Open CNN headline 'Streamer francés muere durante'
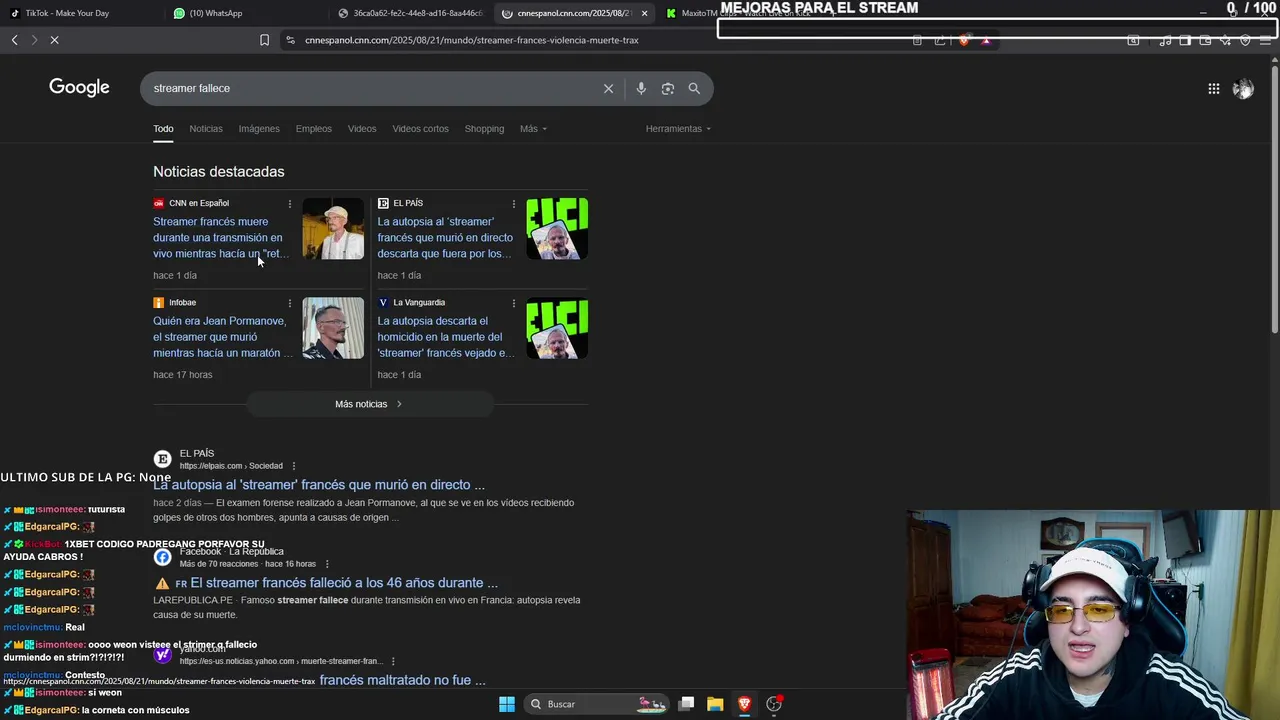 [221, 238]
